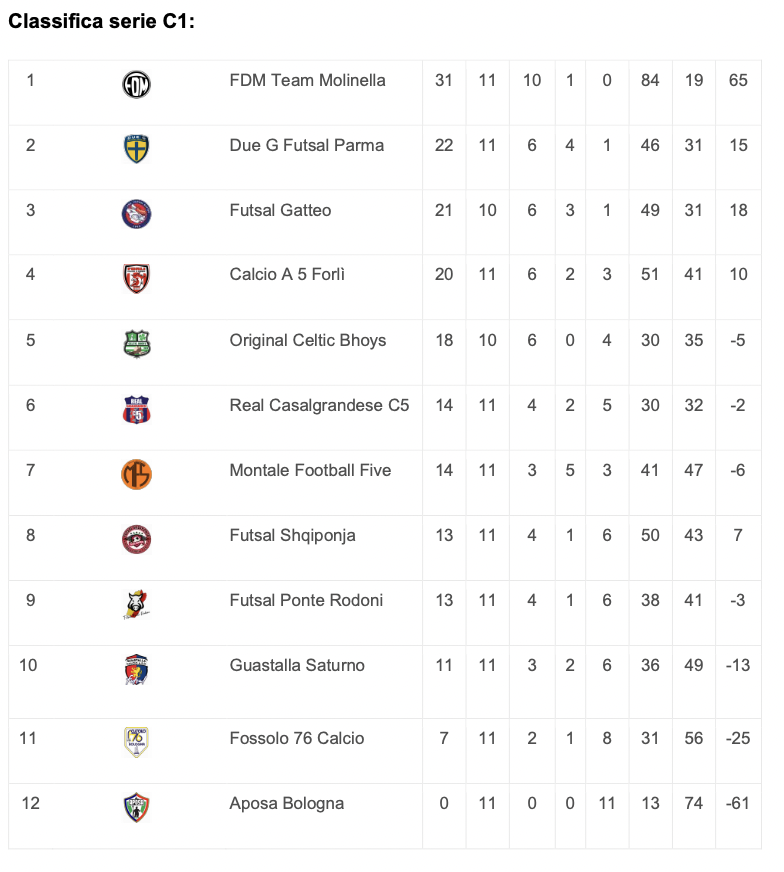
Task: Click FDM Team Molinella's 31 points cell
Action: point(444,80)
